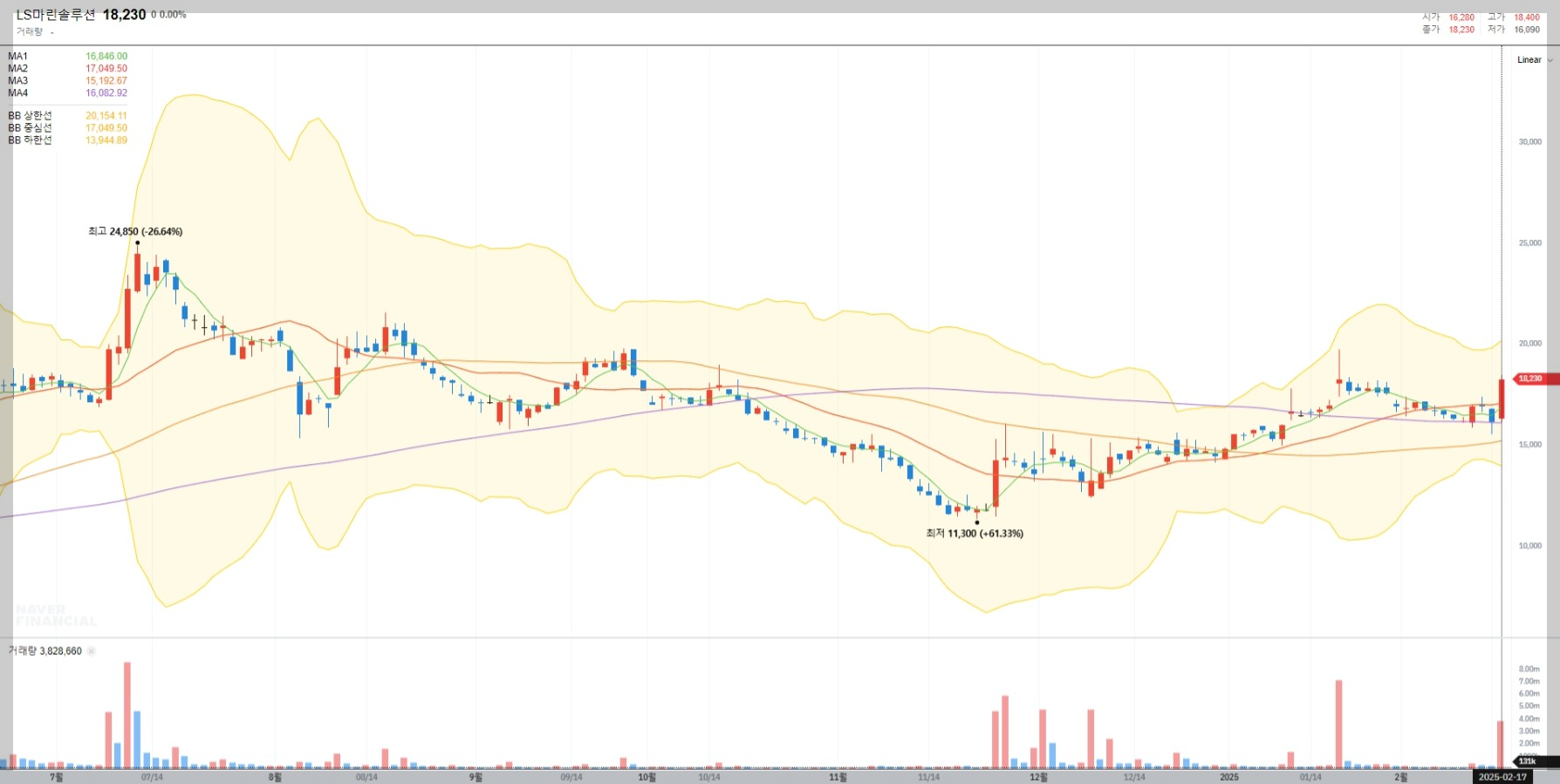Image resolution: width=1560 pixels, height=784 pixels.
Task: Click the 07/14 date axis label
Action: click(x=152, y=777)
